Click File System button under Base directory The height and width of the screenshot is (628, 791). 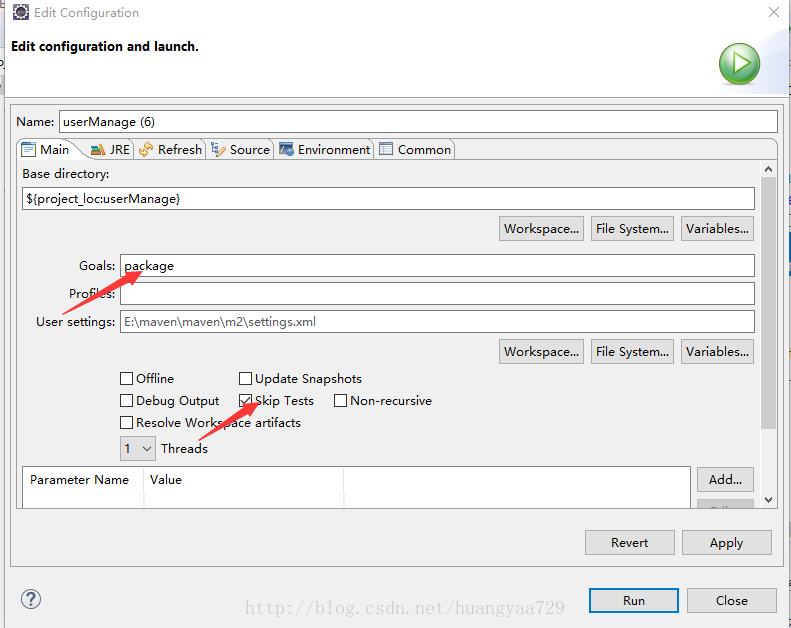(632, 229)
